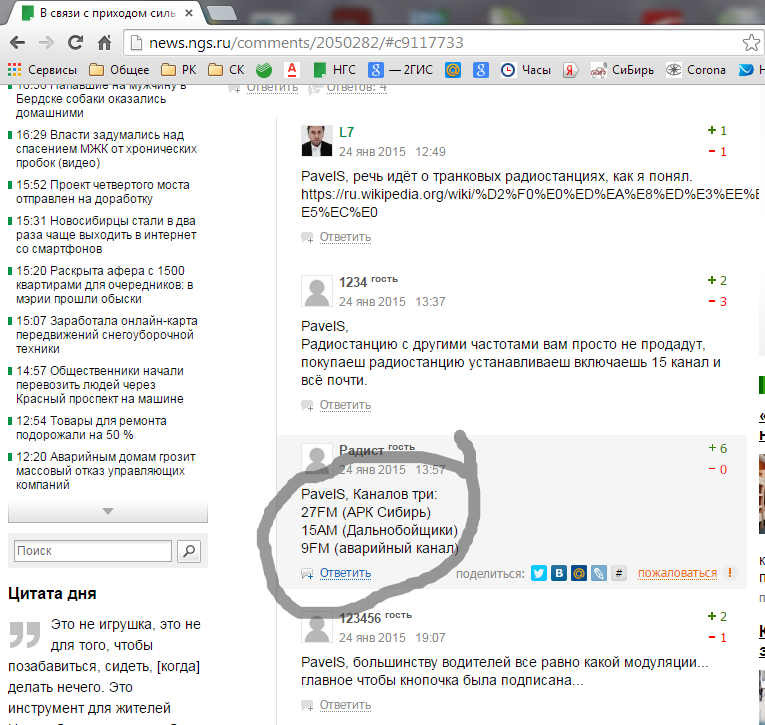Upvote the L7 comment with plus
765x725 pixels.
click(712, 131)
